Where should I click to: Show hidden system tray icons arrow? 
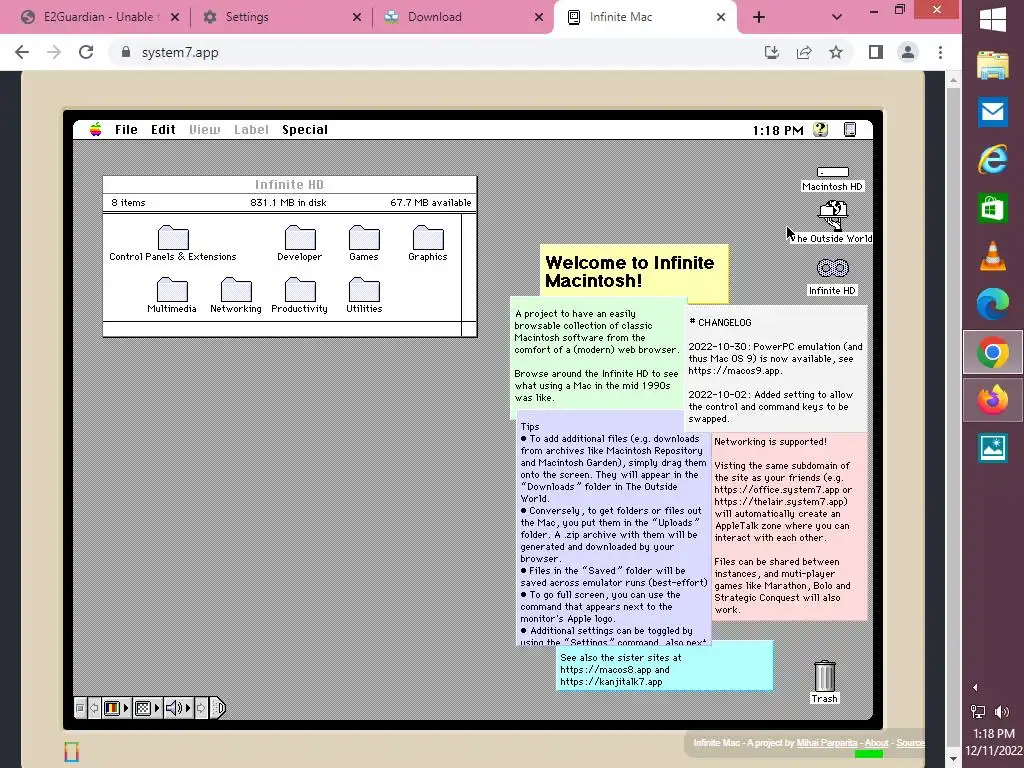(976, 687)
